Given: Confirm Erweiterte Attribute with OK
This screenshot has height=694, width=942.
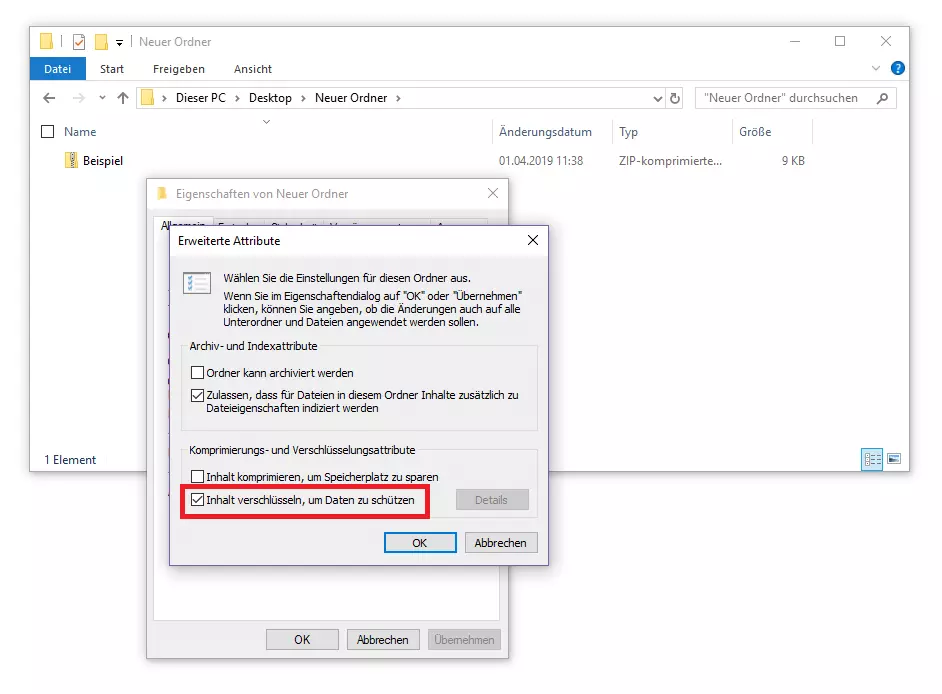Looking at the screenshot, I should coord(420,543).
